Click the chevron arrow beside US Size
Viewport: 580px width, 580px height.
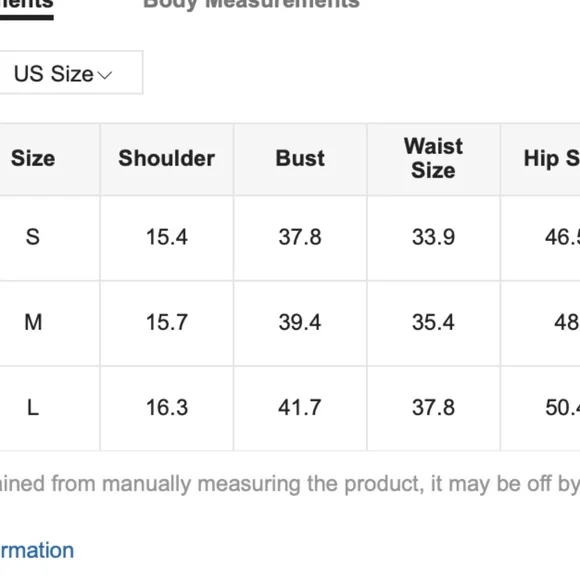(105, 75)
